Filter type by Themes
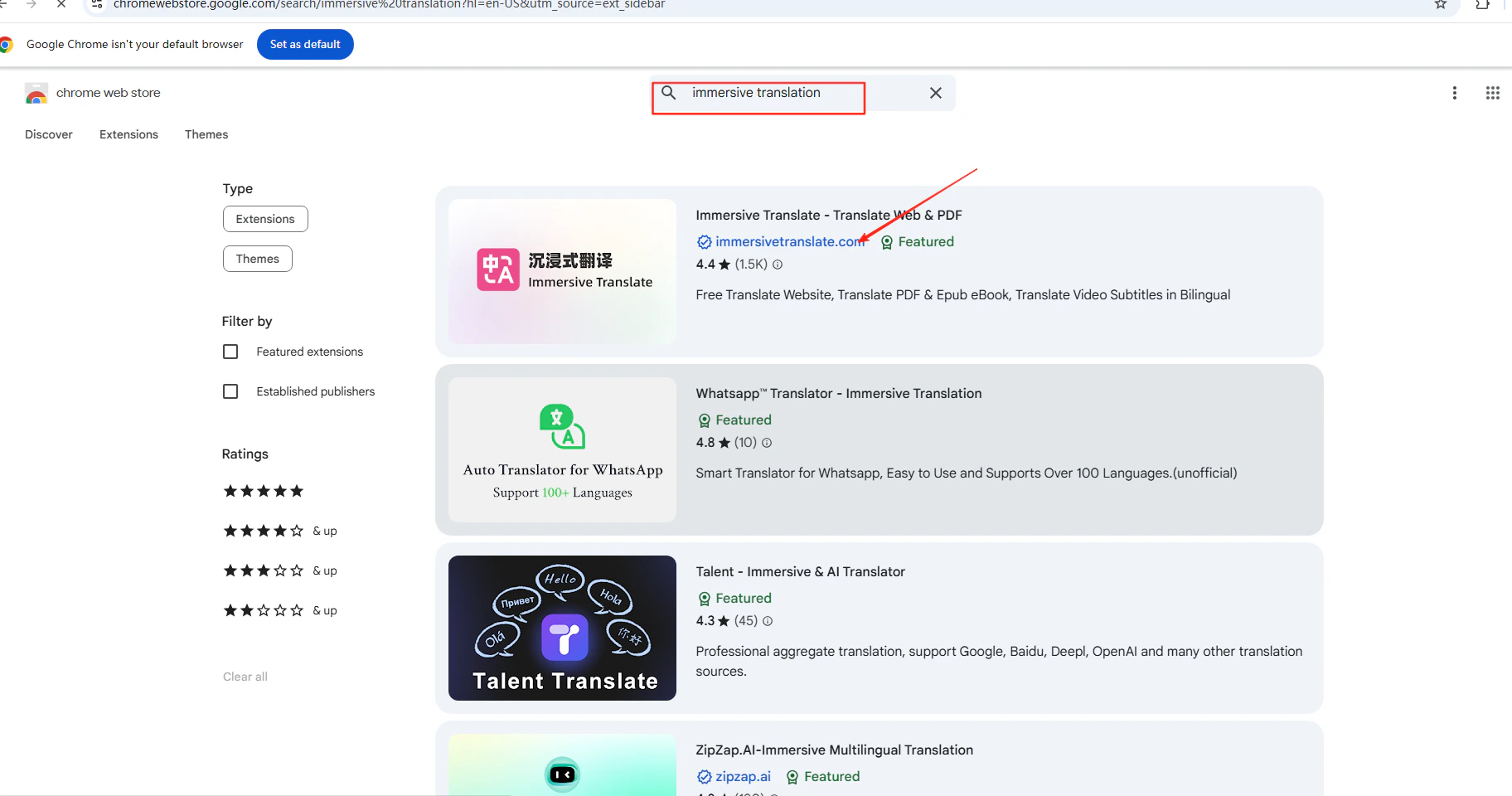 [x=257, y=258]
